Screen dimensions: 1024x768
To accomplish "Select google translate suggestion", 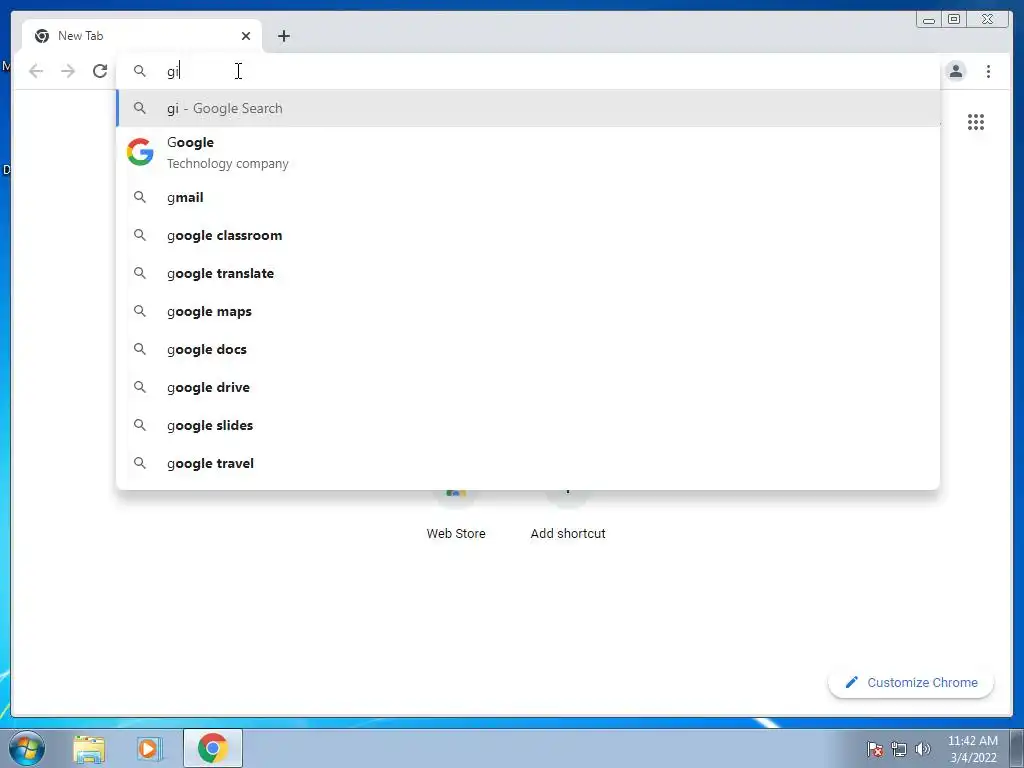I will pyautogui.click(x=528, y=273).
